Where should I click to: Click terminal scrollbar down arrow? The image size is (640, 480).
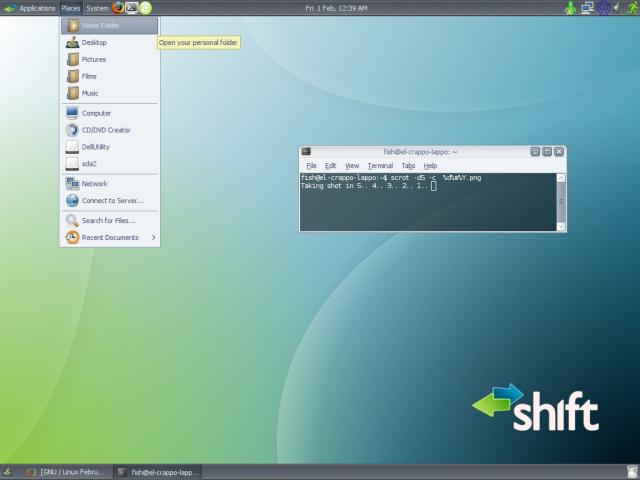tap(561, 227)
